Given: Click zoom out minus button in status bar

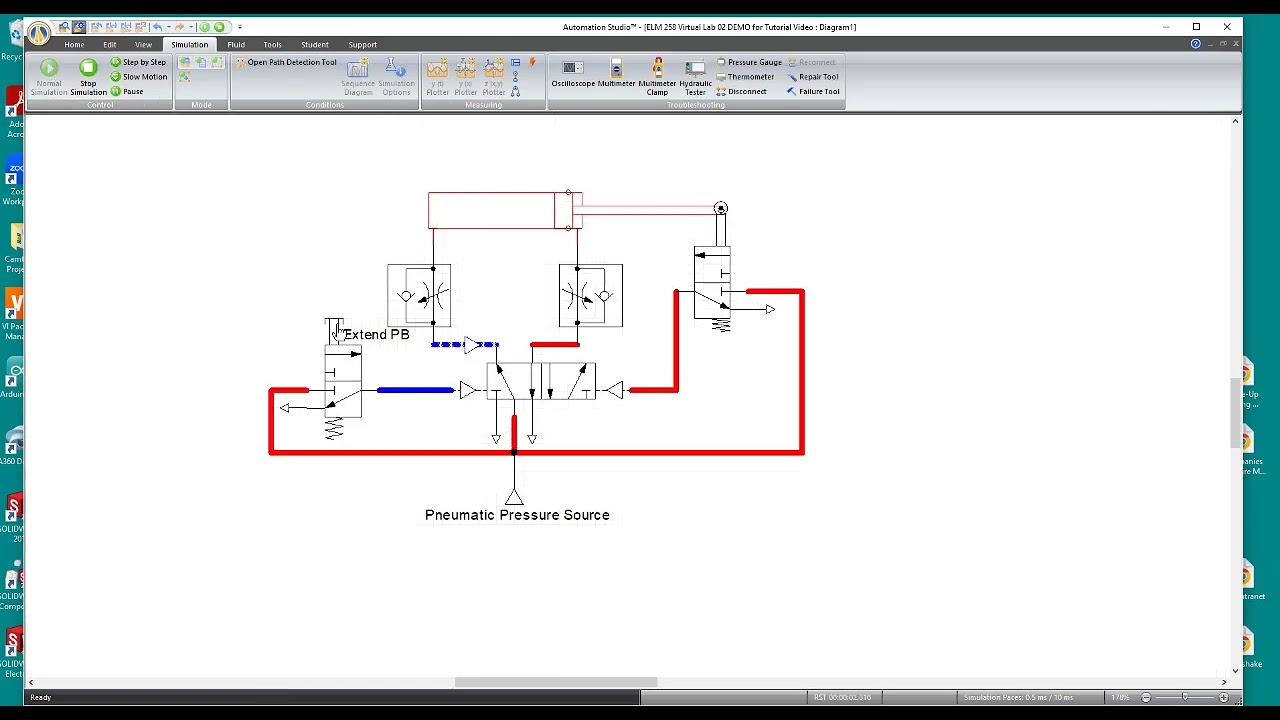Looking at the screenshot, I should click(1146, 697).
